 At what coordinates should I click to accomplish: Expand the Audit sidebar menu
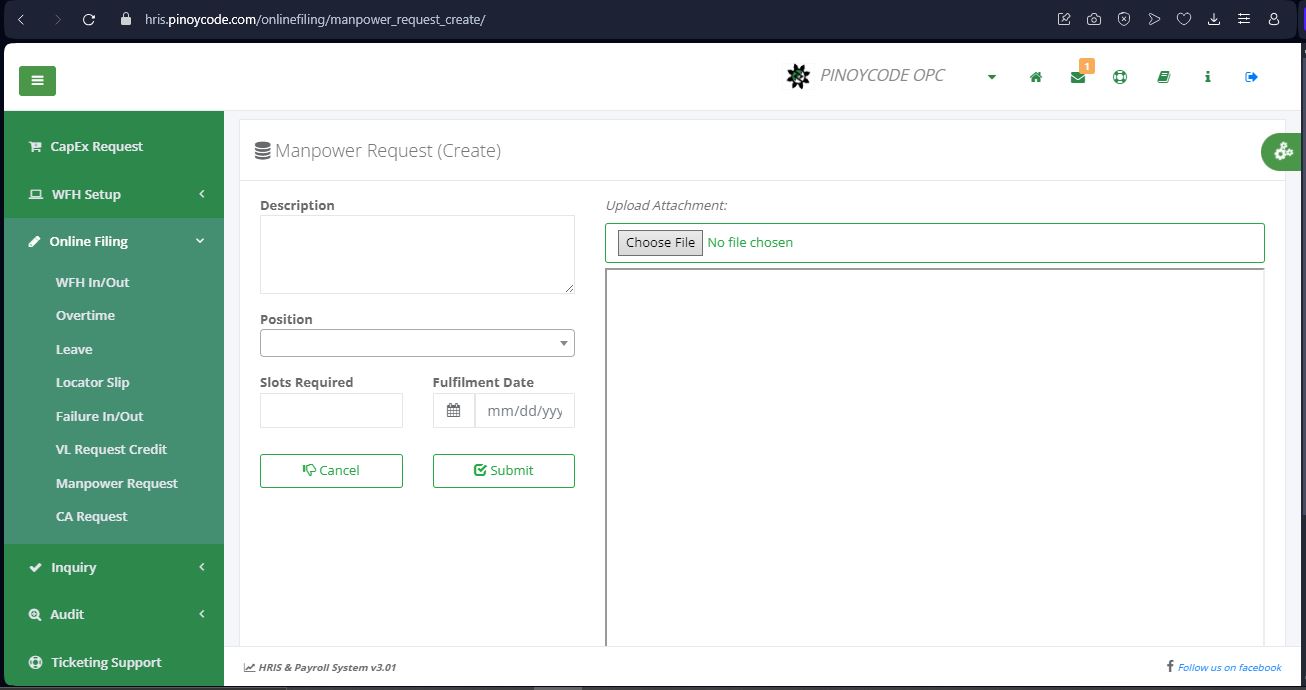coord(114,614)
